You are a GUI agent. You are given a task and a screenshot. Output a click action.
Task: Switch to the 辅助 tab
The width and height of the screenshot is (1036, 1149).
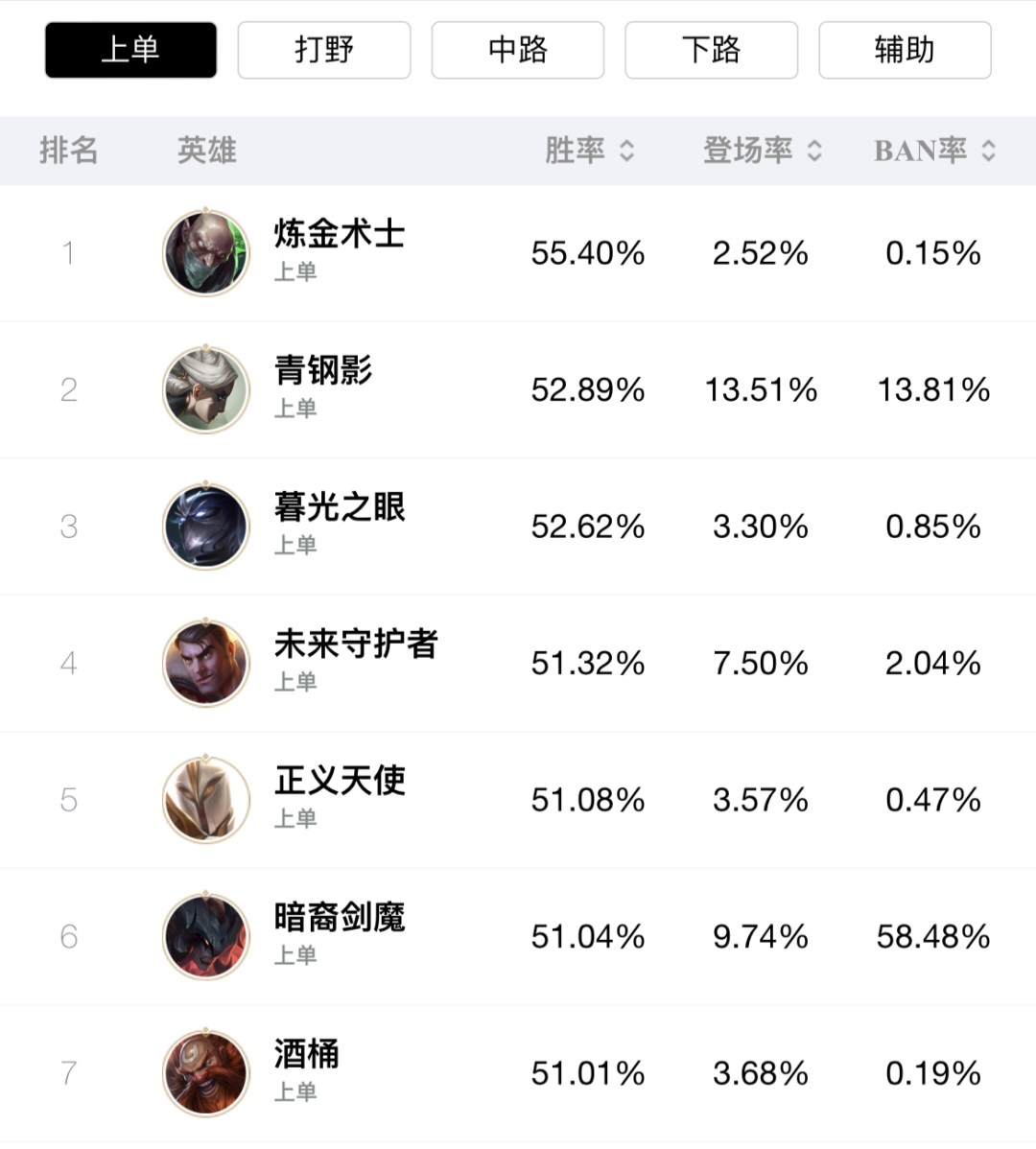[x=905, y=50]
